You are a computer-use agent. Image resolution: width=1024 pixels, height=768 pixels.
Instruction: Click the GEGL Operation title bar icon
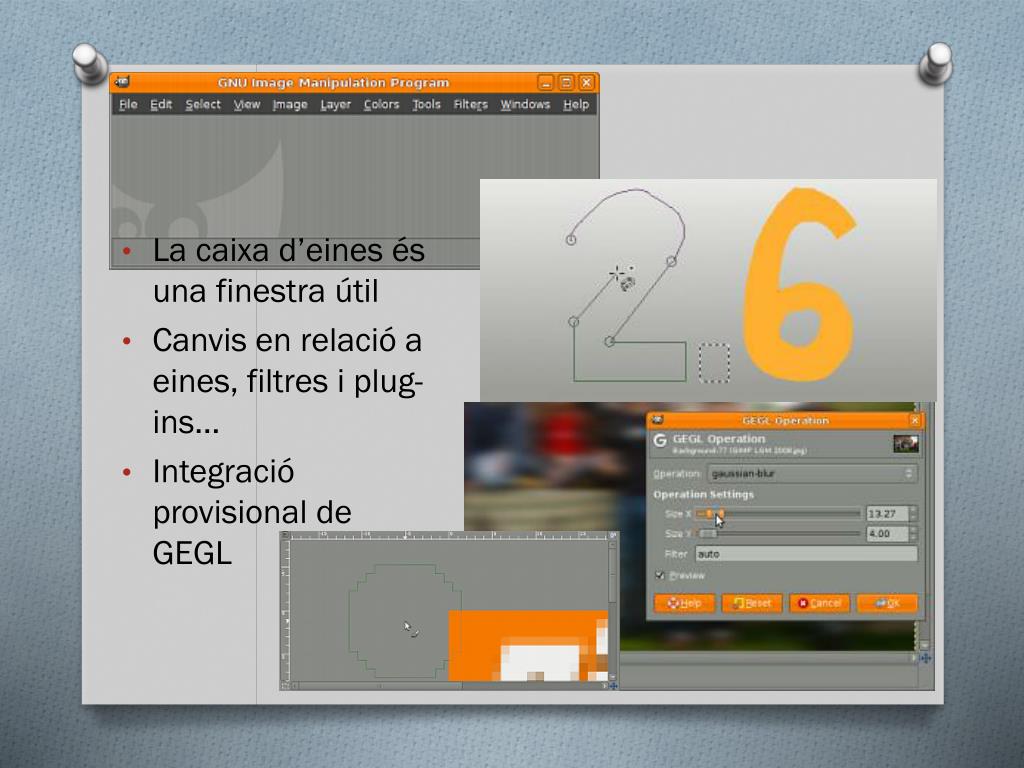tap(658, 420)
